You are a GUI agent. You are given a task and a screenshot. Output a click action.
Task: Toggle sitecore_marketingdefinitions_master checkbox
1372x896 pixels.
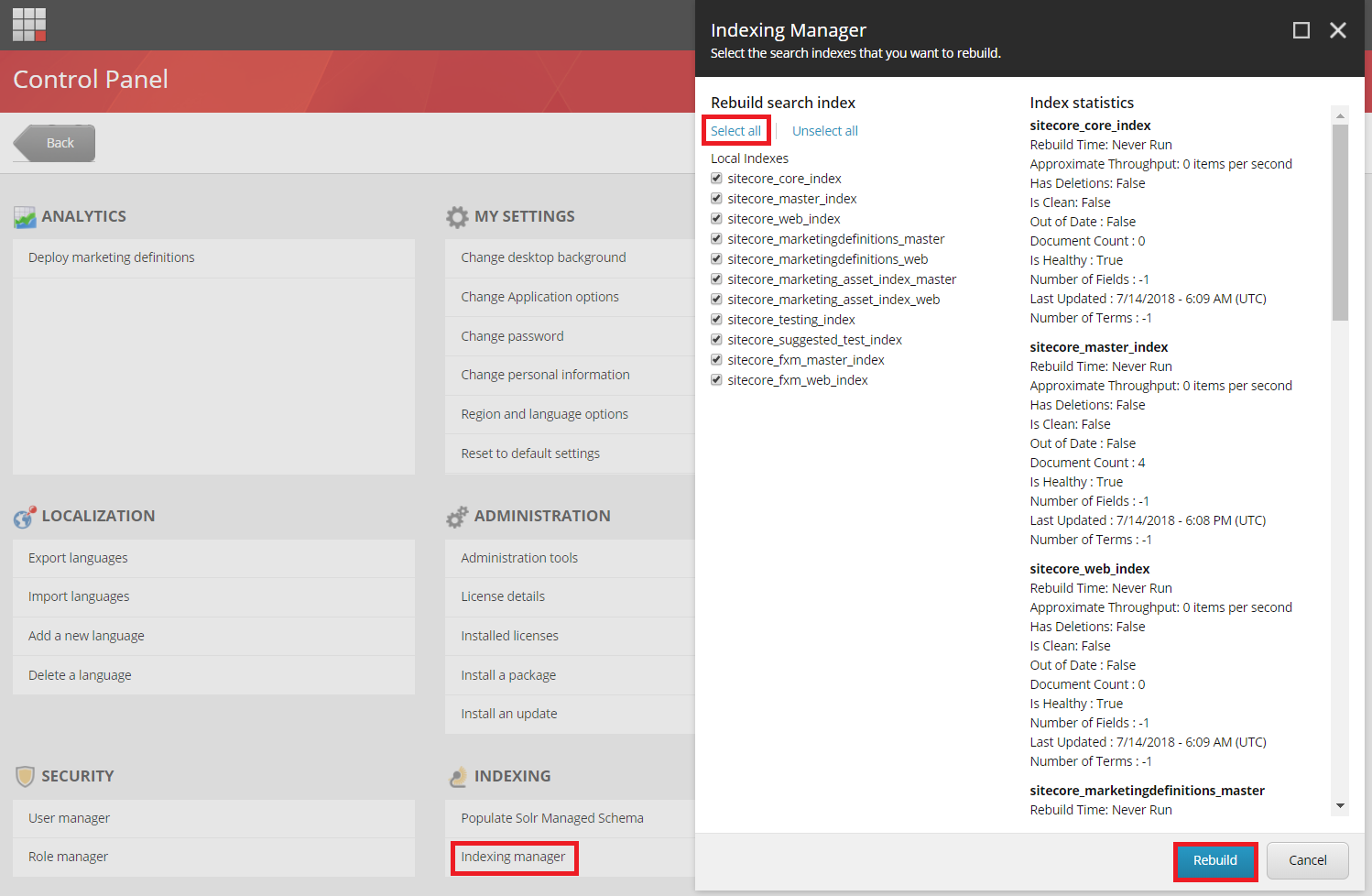[716, 239]
